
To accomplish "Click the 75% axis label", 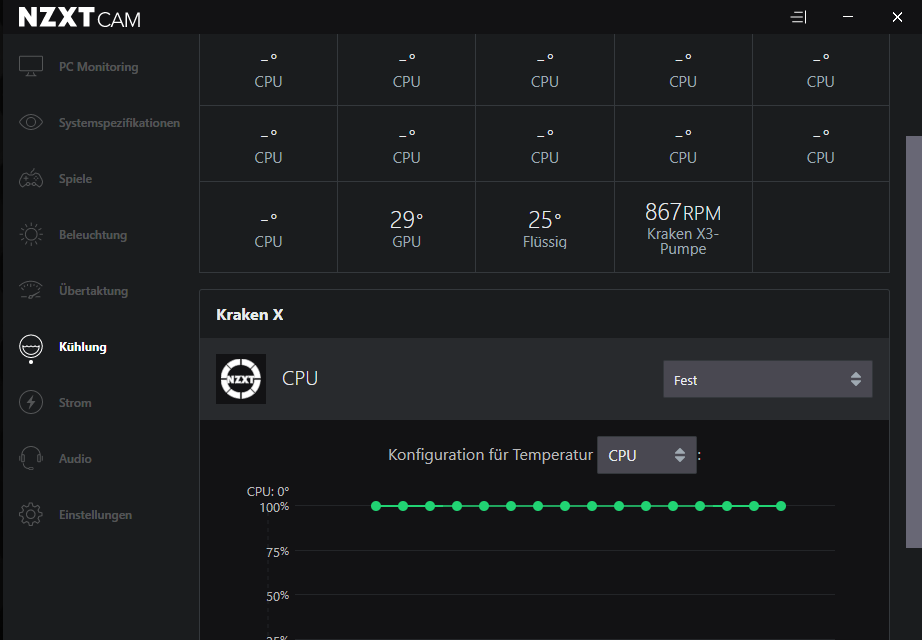I will pos(278,552).
